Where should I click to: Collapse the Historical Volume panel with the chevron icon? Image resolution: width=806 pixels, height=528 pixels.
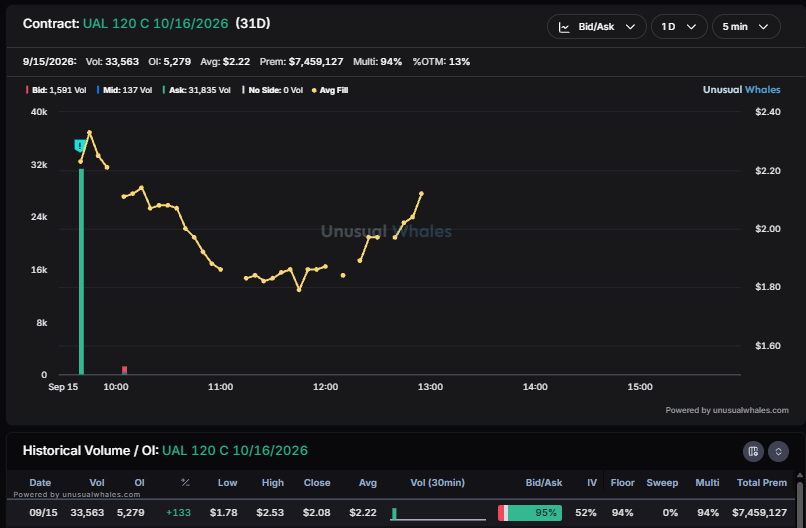[x=778, y=451]
